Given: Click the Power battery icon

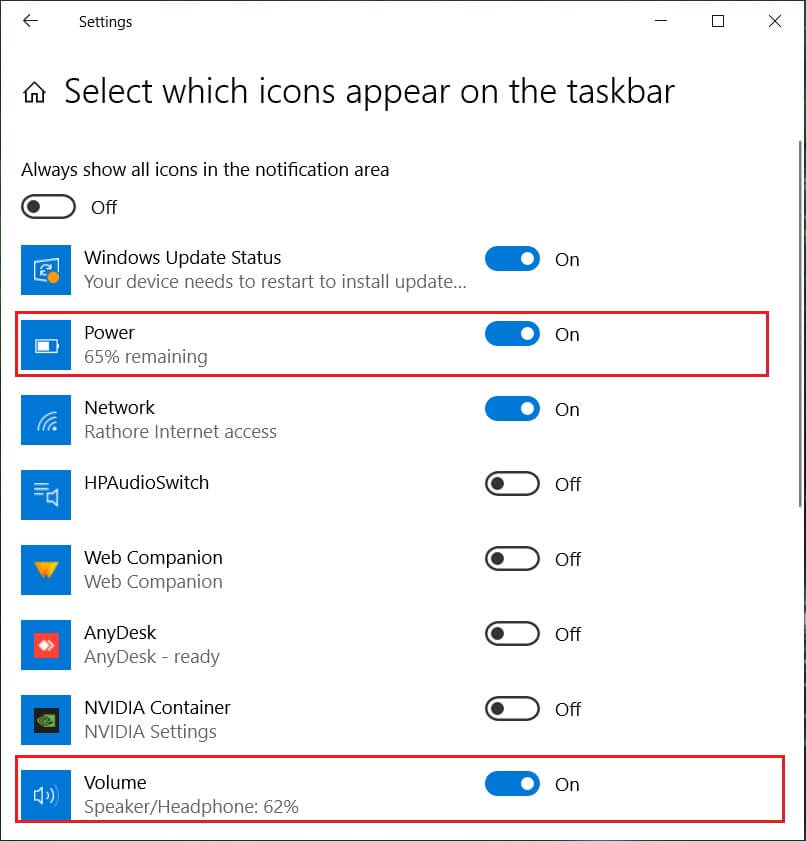Looking at the screenshot, I should (x=46, y=345).
